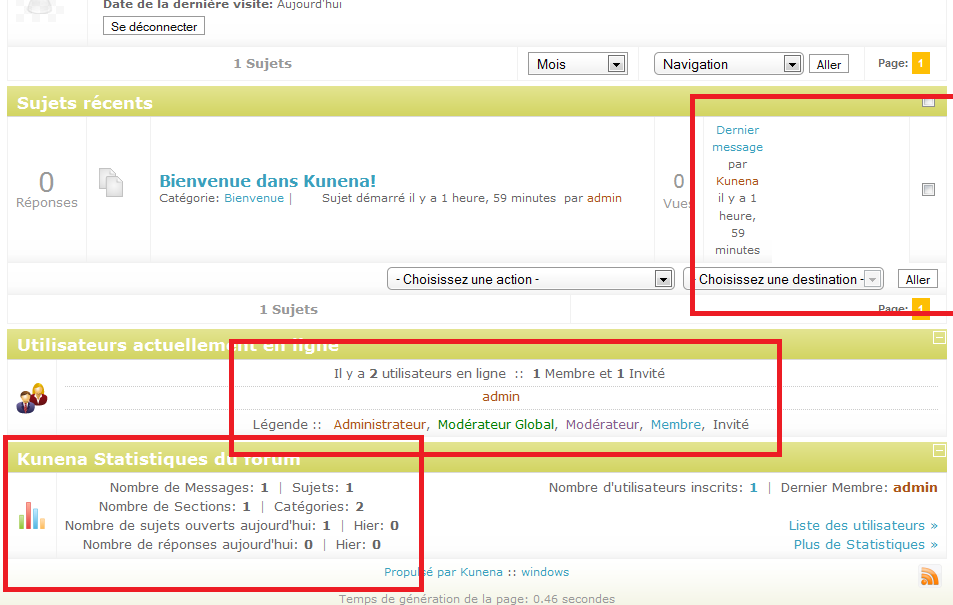953x605 pixels.
Task: Click the forum statistics bar chart icon
Action: tap(31, 516)
